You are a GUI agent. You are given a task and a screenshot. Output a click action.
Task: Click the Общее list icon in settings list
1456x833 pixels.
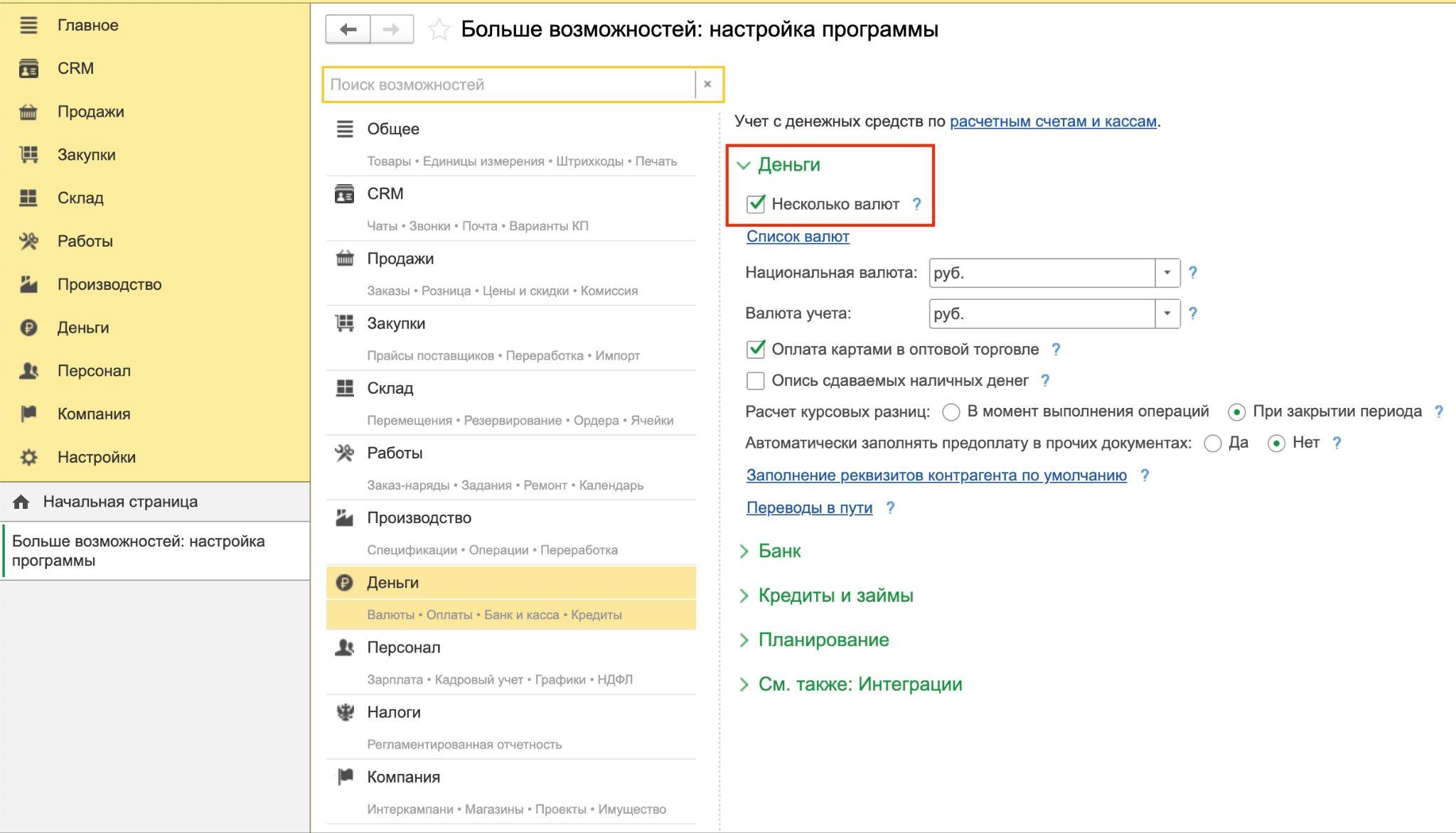pyautogui.click(x=345, y=129)
